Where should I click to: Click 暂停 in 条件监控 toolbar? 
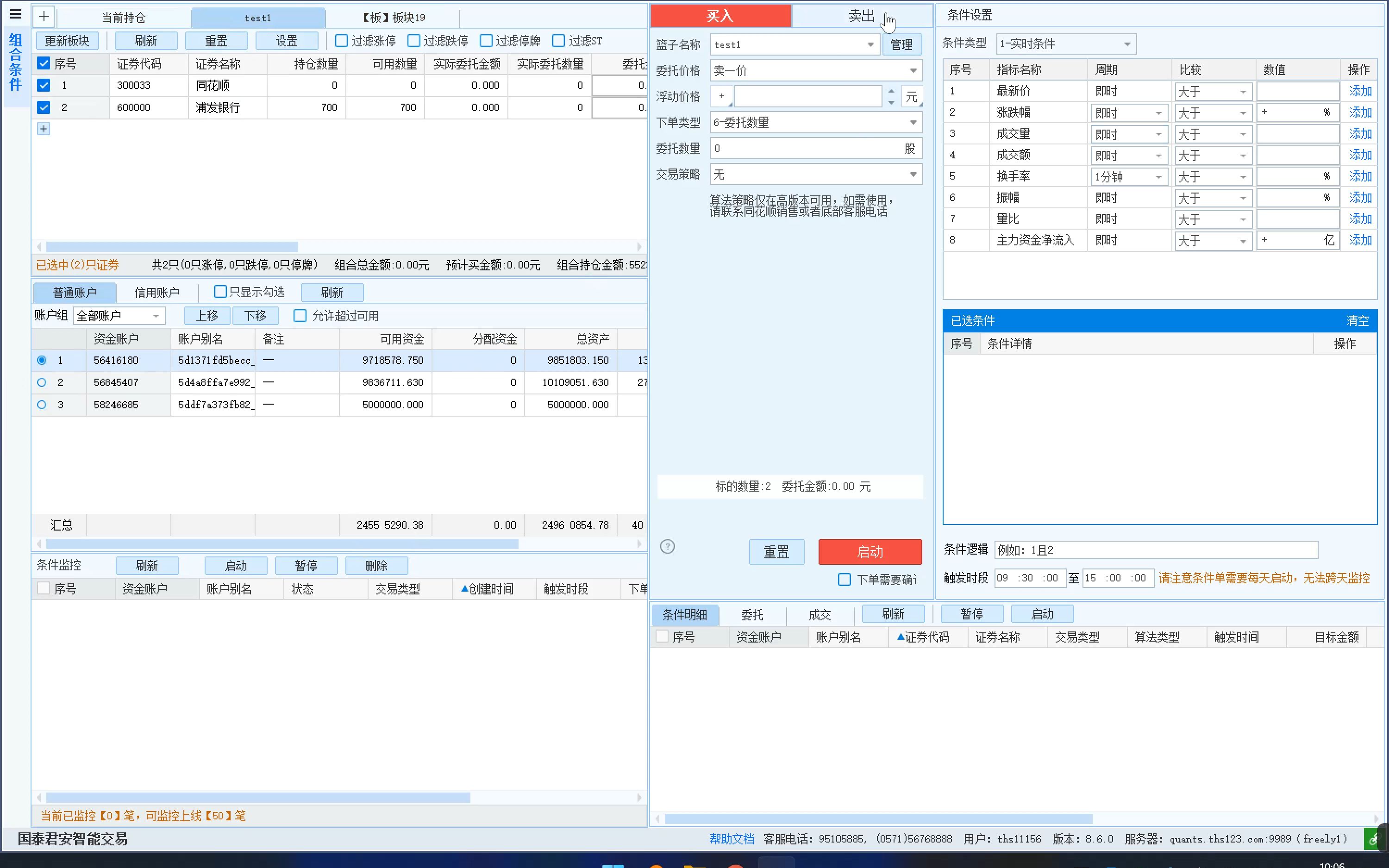(x=307, y=565)
